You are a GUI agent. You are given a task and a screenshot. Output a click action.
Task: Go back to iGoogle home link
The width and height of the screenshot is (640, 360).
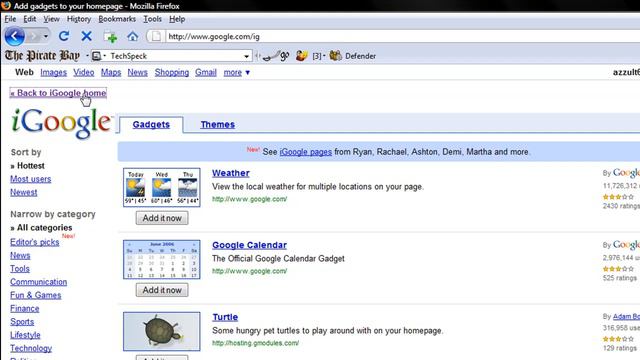(x=58, y=93)
